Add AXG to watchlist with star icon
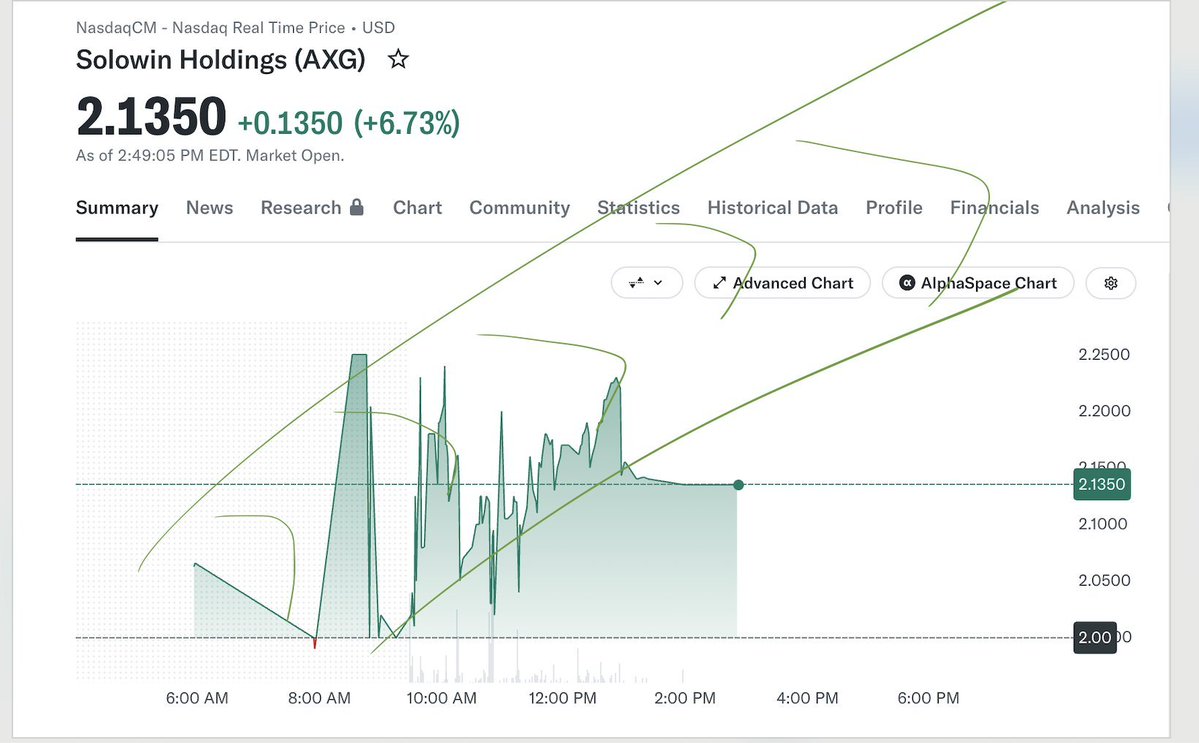This screenshot has height=743, width=1199. 398,59
